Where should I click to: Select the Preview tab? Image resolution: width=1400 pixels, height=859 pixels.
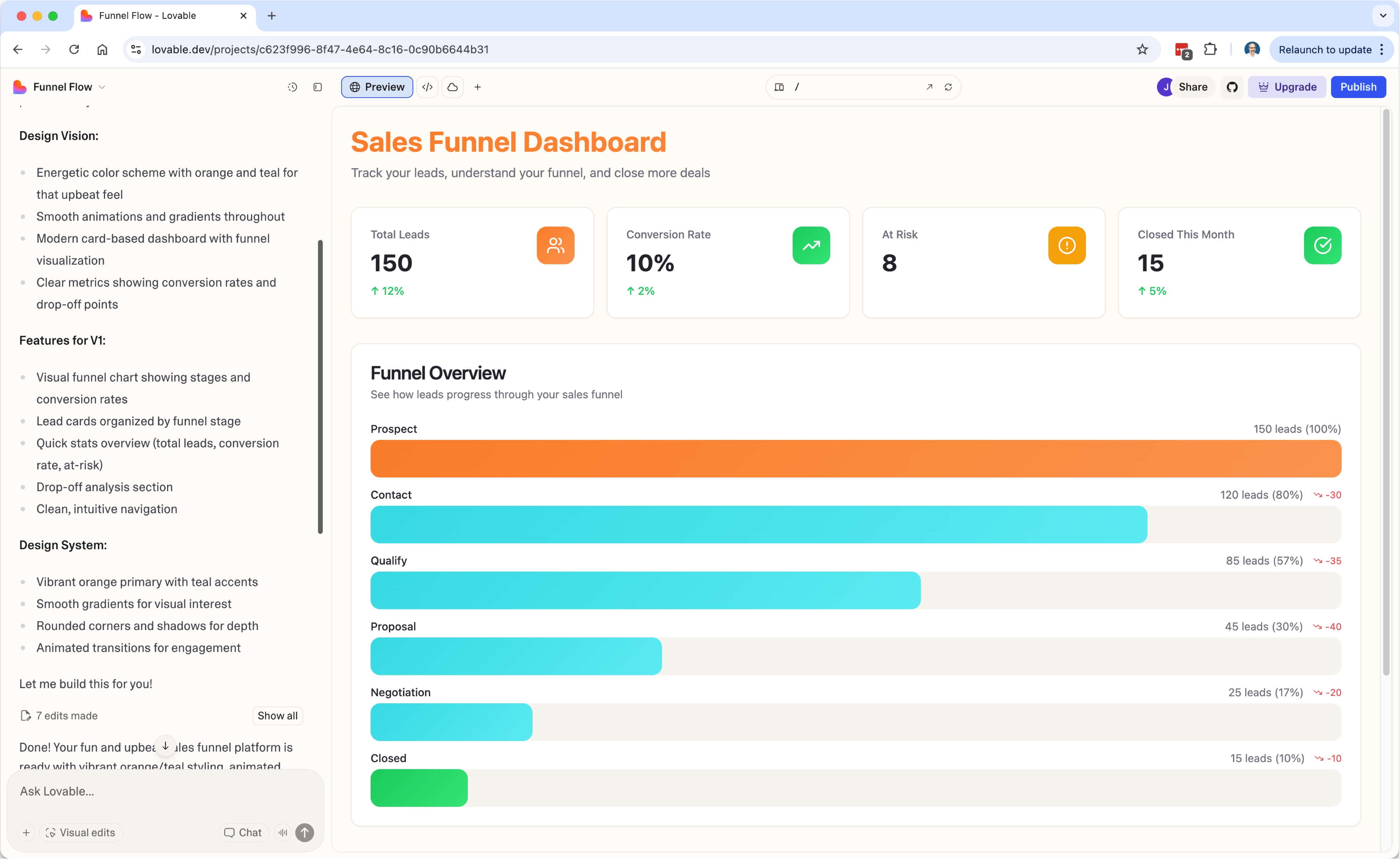click(377, 87)
